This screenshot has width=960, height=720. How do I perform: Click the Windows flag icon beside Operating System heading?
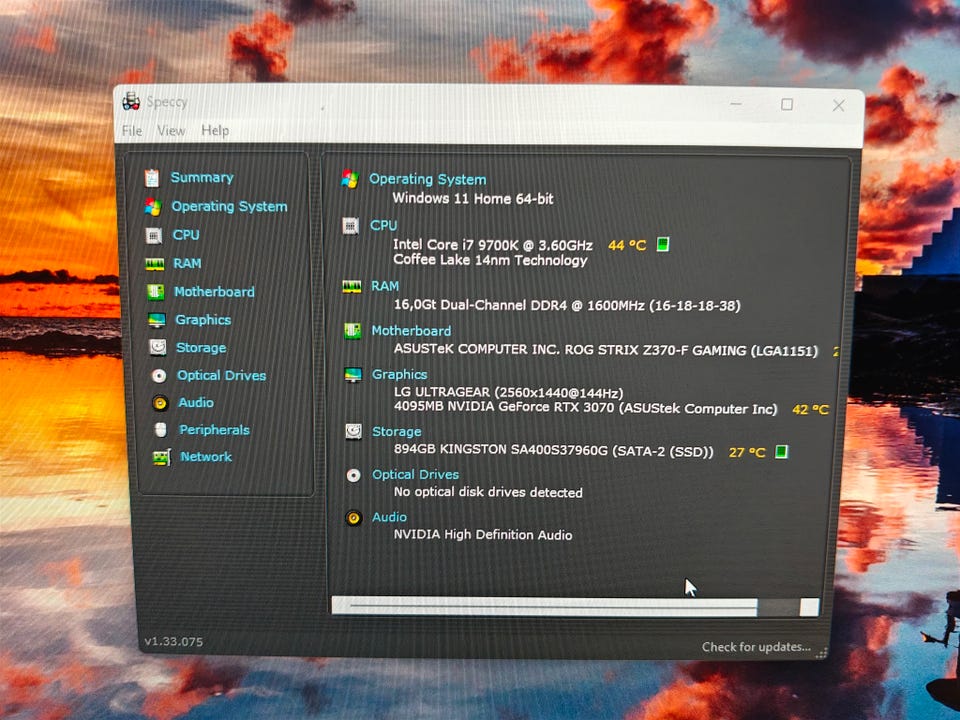[350, 179]
